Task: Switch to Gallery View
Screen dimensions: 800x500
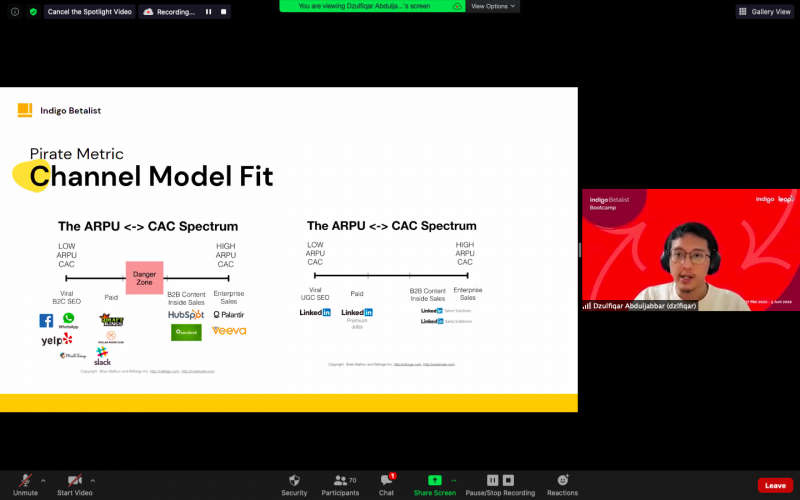Action: coord(764,12)
